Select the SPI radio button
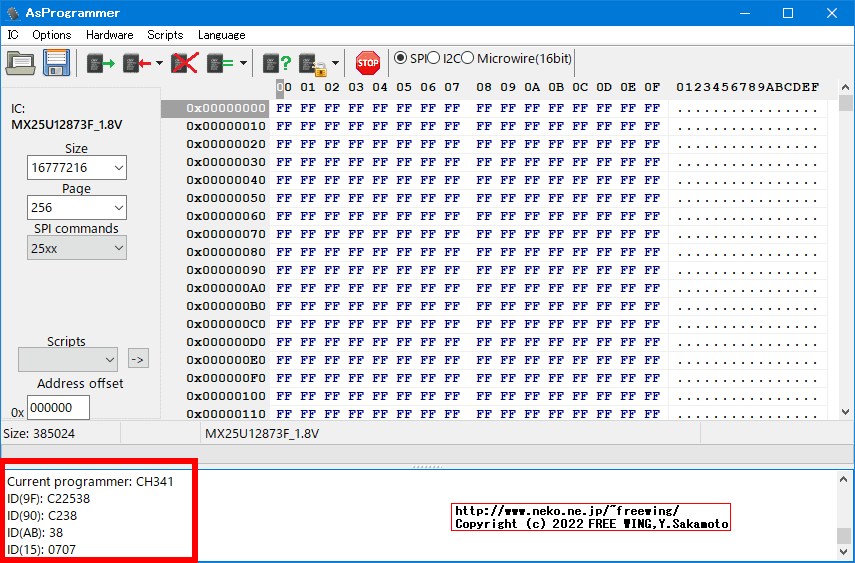Image resolution: width=855 pixels, height=563 pixels. [400, 58]
